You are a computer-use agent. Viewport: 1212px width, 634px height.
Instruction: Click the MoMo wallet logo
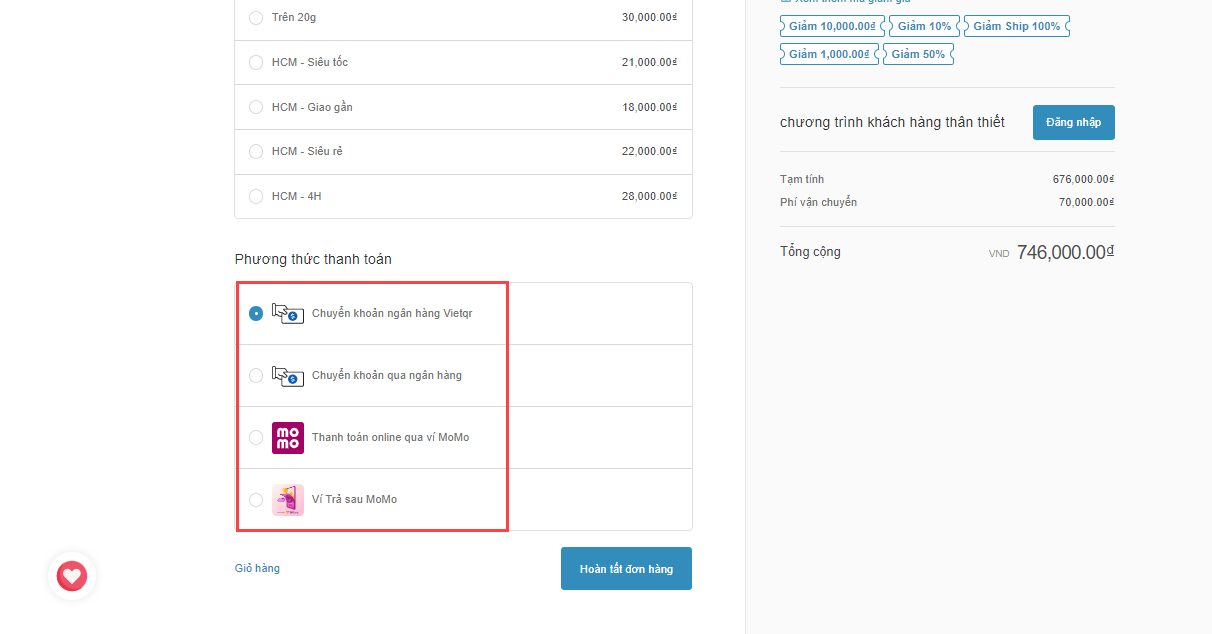coord(288,438)
